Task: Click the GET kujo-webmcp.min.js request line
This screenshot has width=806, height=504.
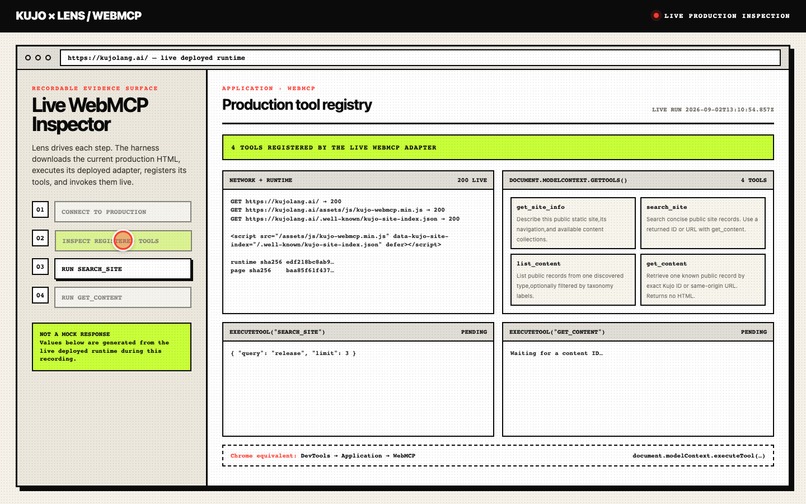Action: (337, 210)
